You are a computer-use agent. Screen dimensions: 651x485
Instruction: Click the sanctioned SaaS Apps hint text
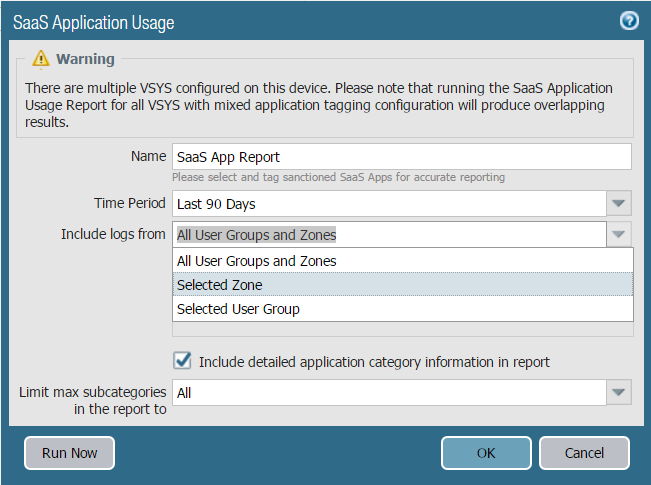[x=338, y=177]
